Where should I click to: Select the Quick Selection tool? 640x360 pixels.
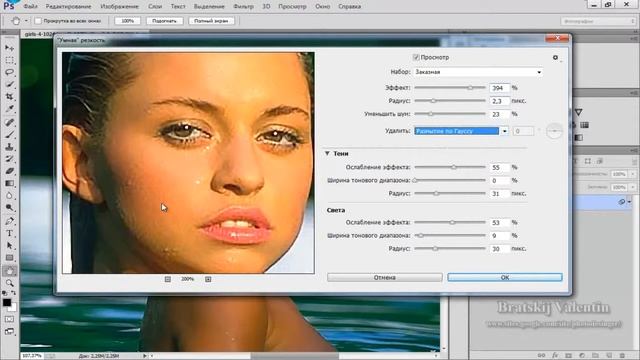[9, 84]
